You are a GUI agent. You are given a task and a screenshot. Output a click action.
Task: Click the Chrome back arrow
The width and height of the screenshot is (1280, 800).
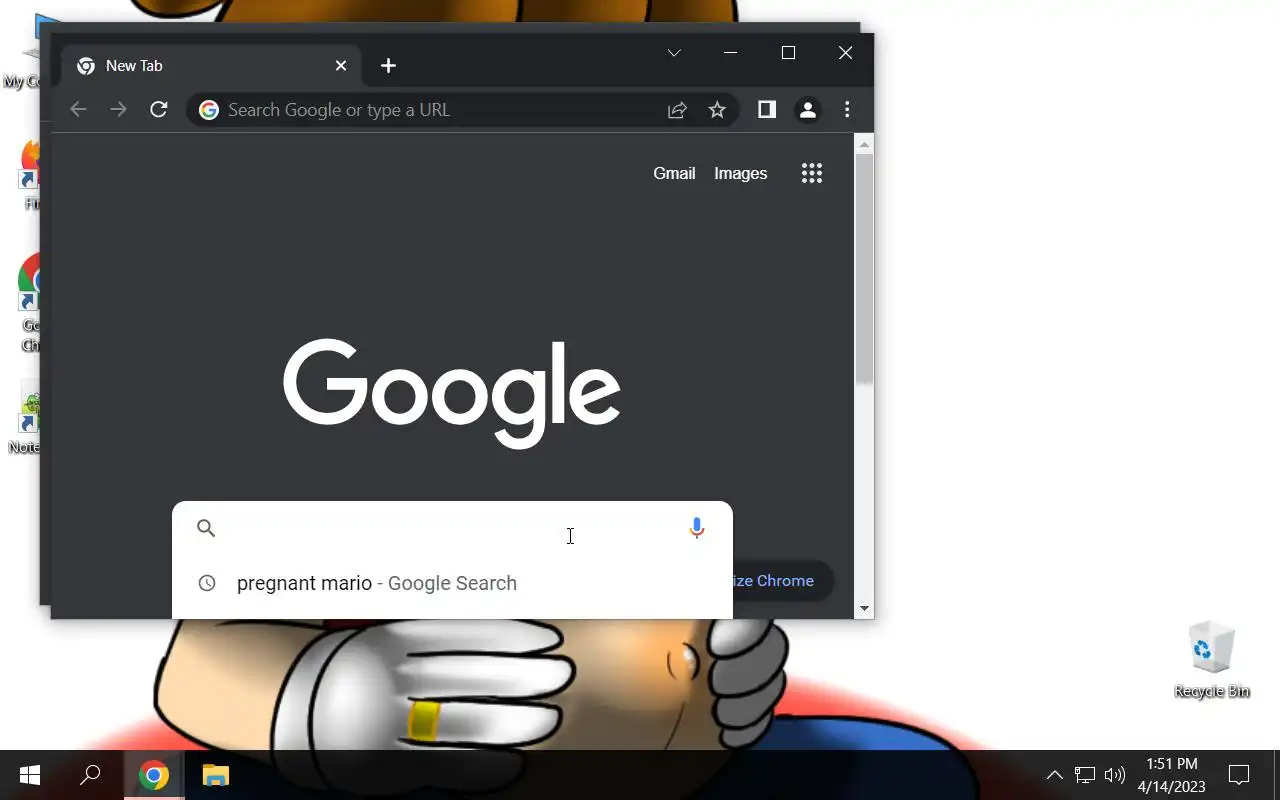(x=78, y=110)
